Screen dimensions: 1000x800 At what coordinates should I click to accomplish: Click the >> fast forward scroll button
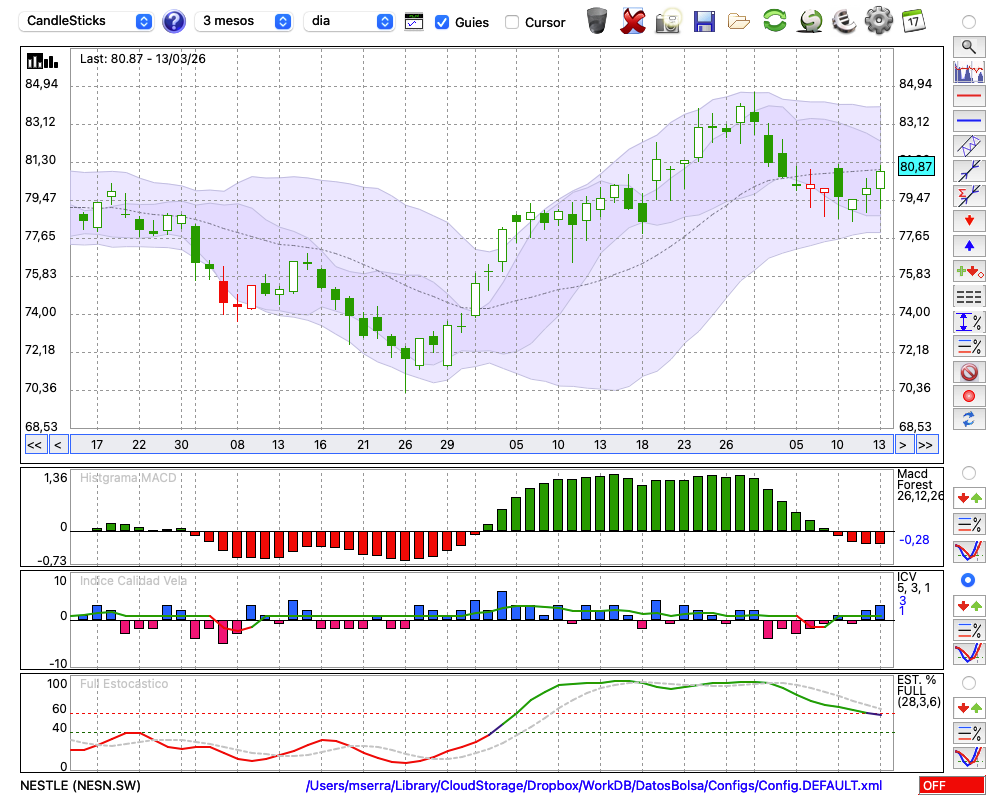click(x=927, y=445)
